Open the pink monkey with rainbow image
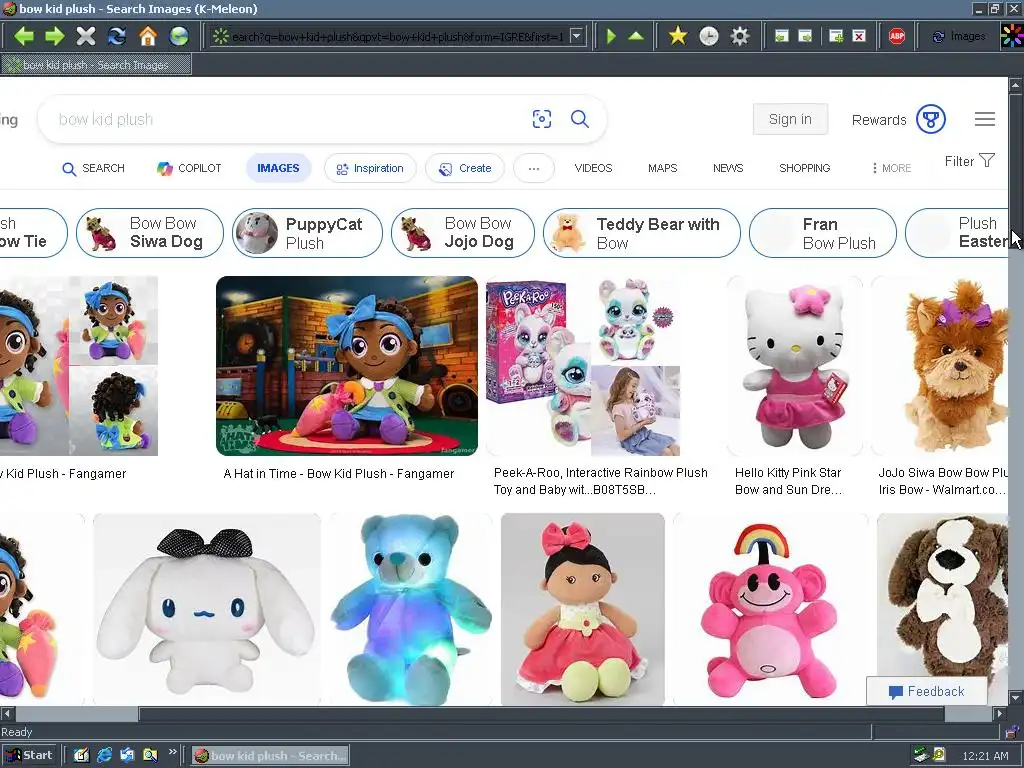 pyautogui.click(x=771, y=609)
